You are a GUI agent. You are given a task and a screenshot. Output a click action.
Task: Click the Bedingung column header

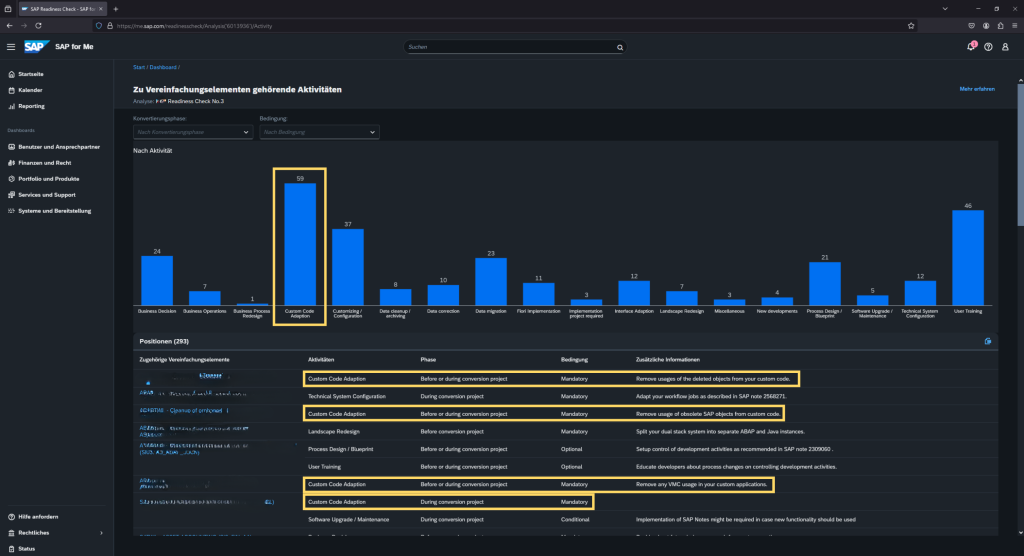[574, 359]
